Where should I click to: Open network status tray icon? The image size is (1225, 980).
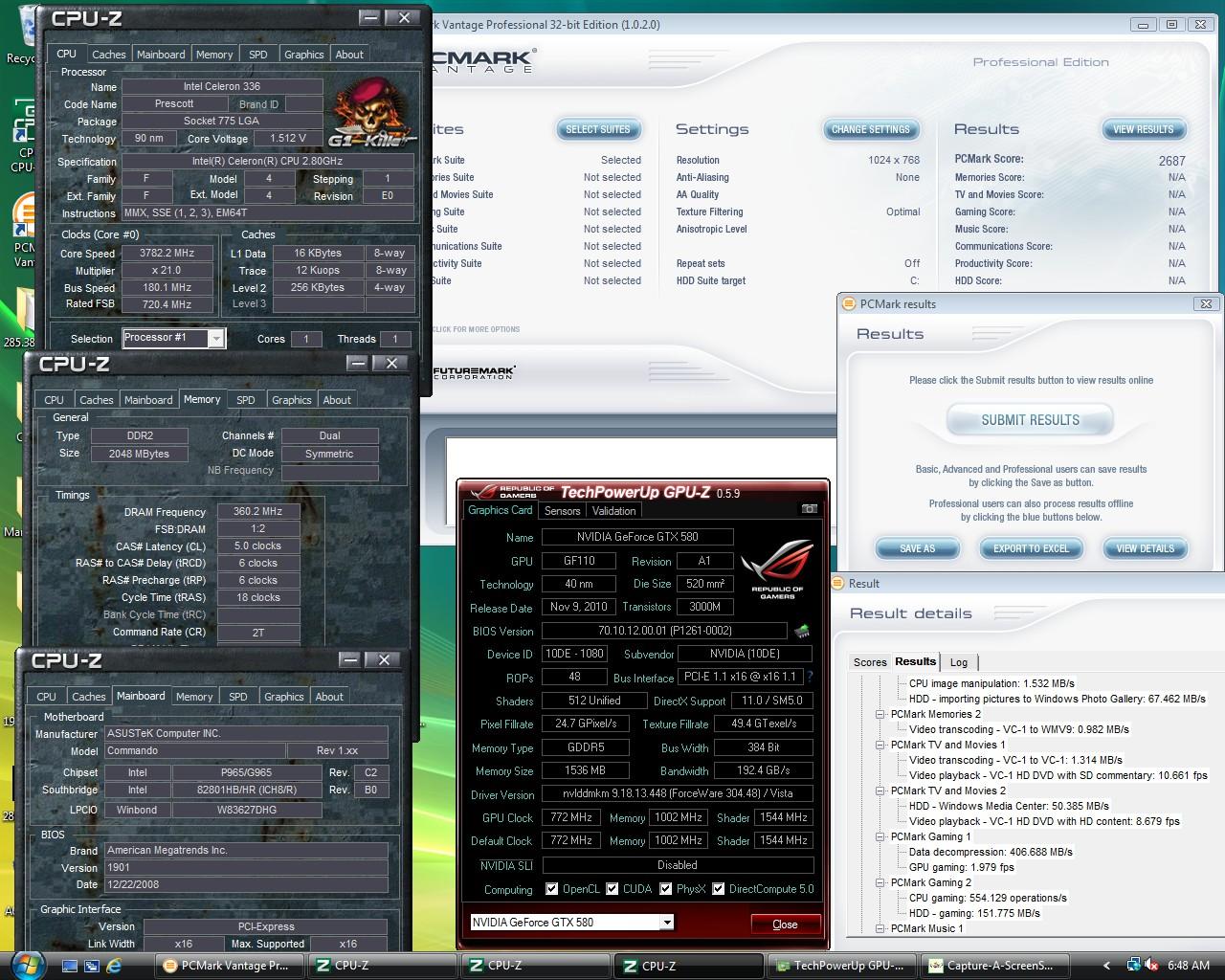[1133, 966]
